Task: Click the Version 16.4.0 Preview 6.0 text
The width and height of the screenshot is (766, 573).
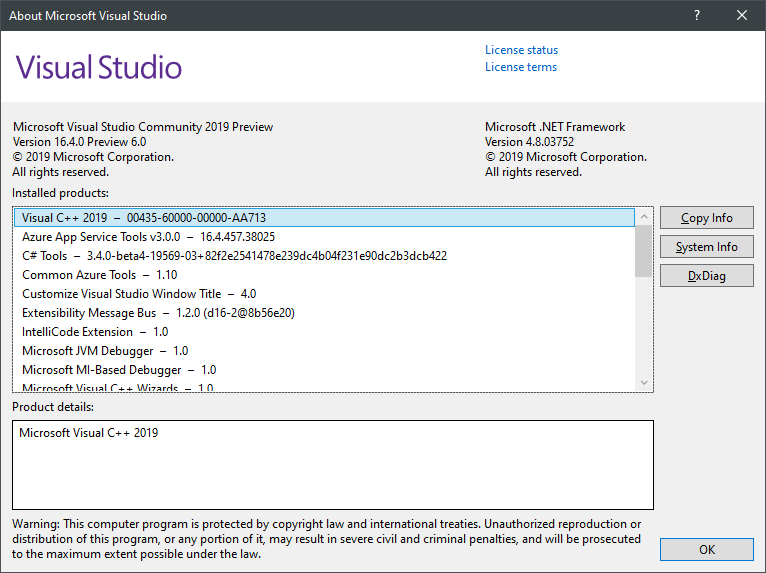Action: tap(80, 142)
